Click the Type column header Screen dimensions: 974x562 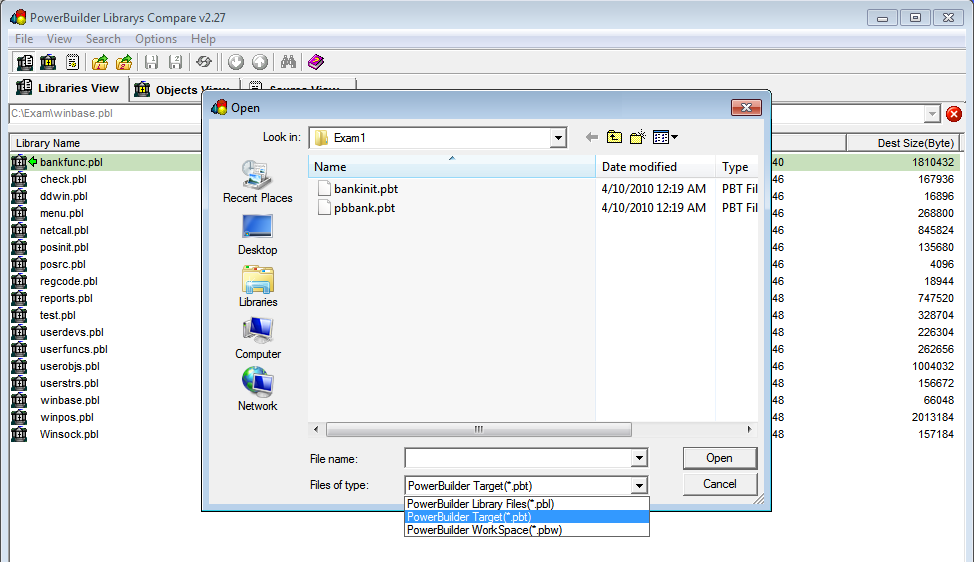click(737, 167)
